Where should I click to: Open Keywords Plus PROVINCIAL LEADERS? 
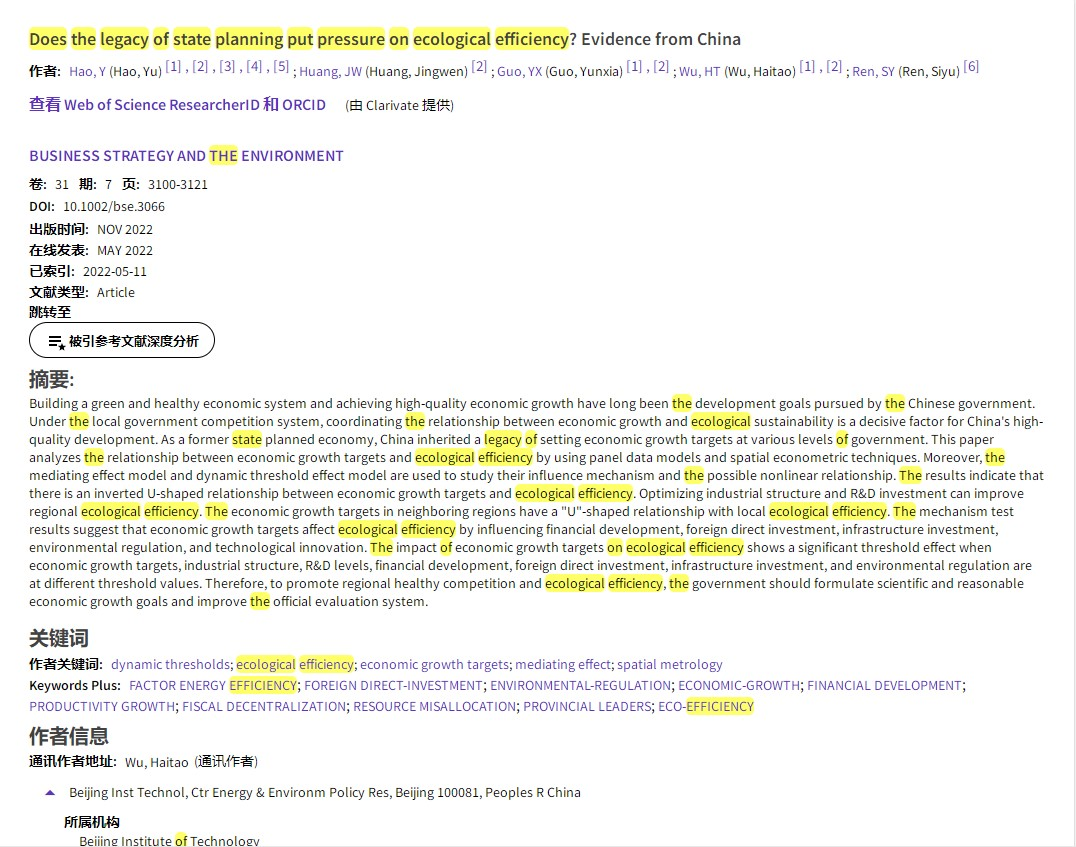[587, 706]
